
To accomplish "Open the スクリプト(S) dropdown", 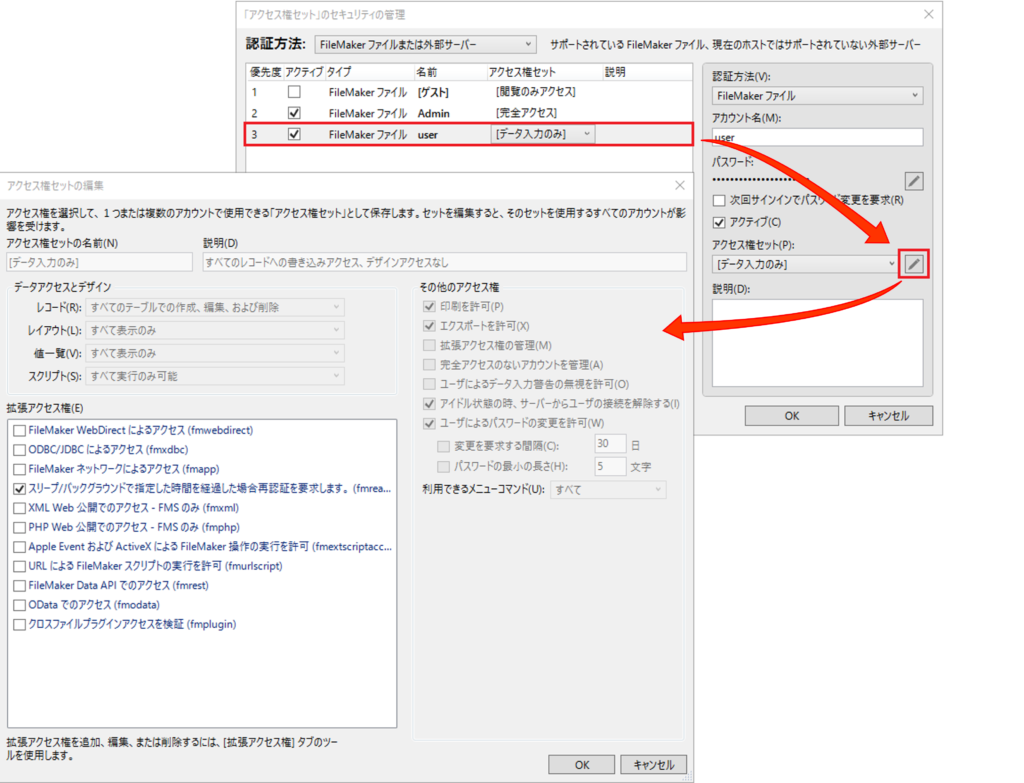I will pyautogui.click(x=215, y=376).
